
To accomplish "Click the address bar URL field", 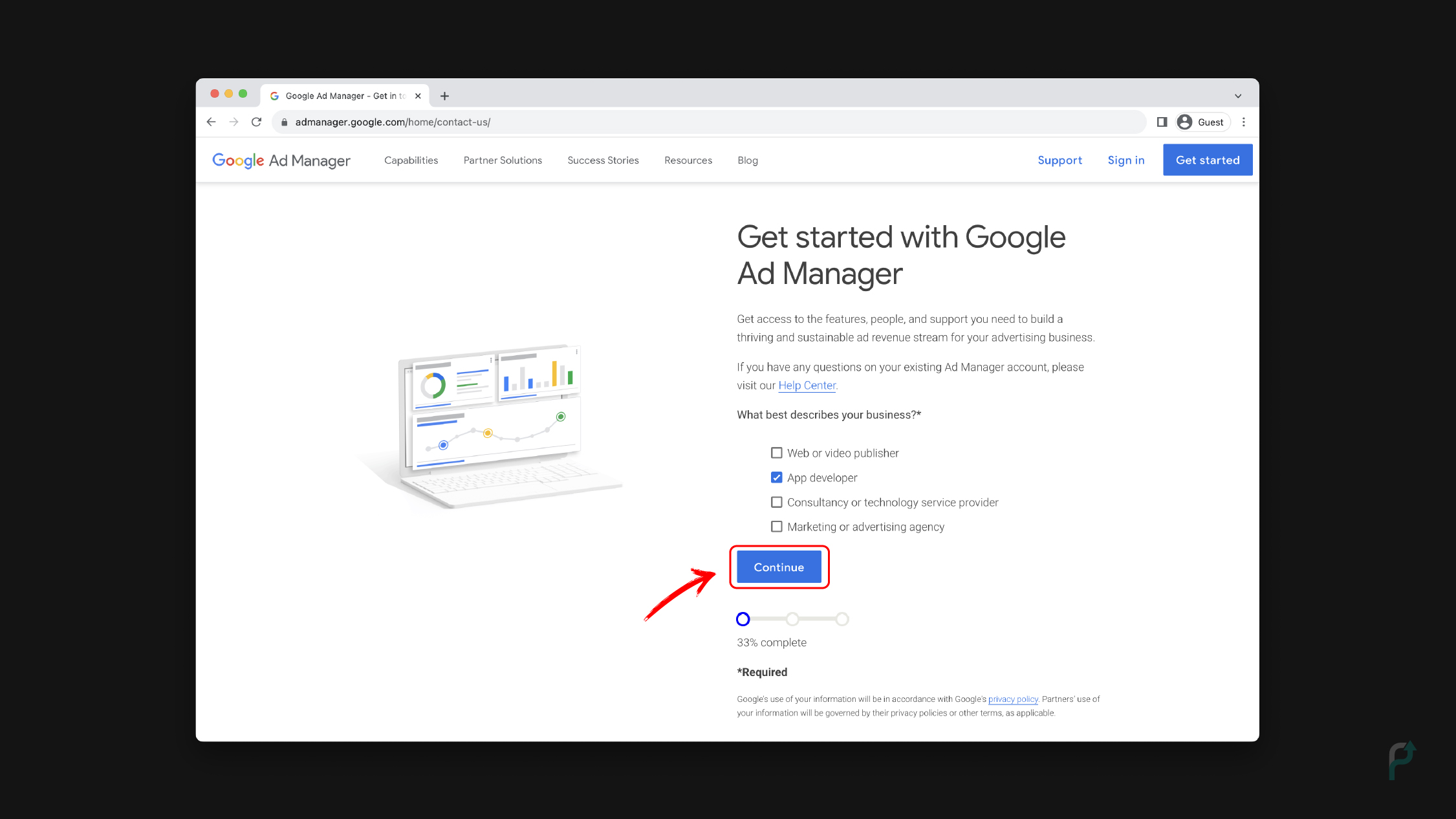I will tap(647, 122).
